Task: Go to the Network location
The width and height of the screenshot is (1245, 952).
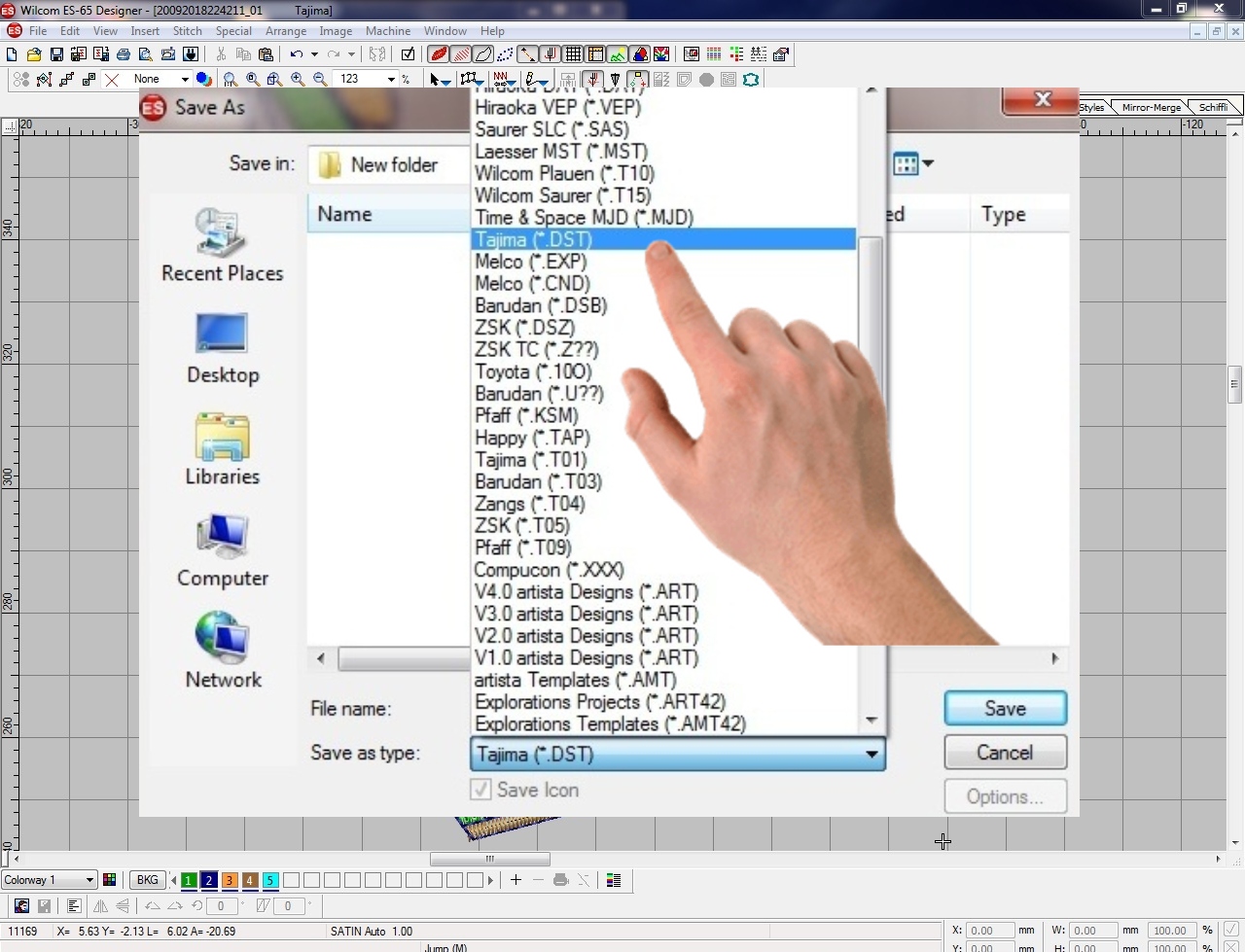Action: [223, 651]
